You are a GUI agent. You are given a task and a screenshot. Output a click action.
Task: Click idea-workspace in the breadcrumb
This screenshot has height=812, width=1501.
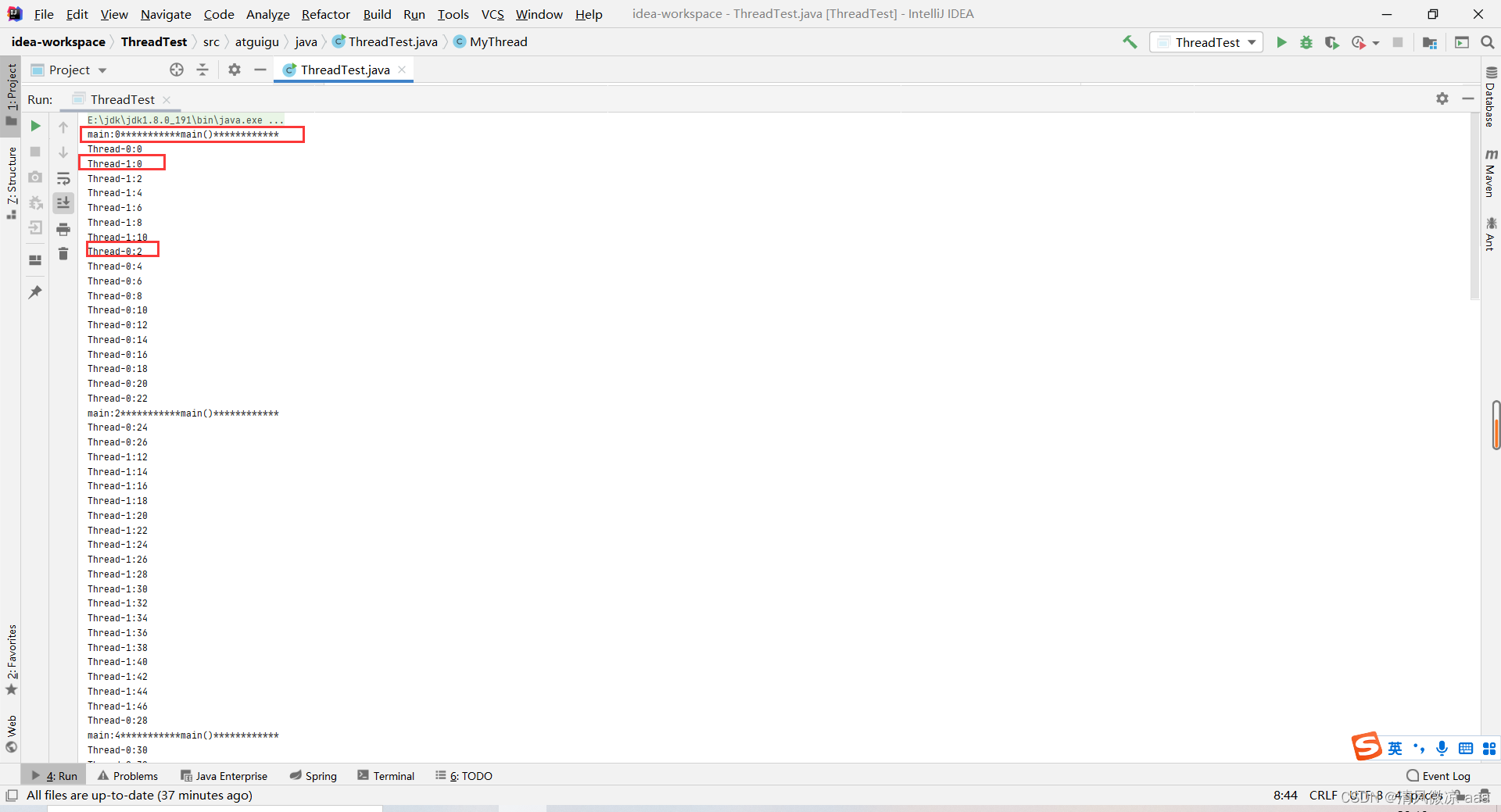(x=58, y=42)
